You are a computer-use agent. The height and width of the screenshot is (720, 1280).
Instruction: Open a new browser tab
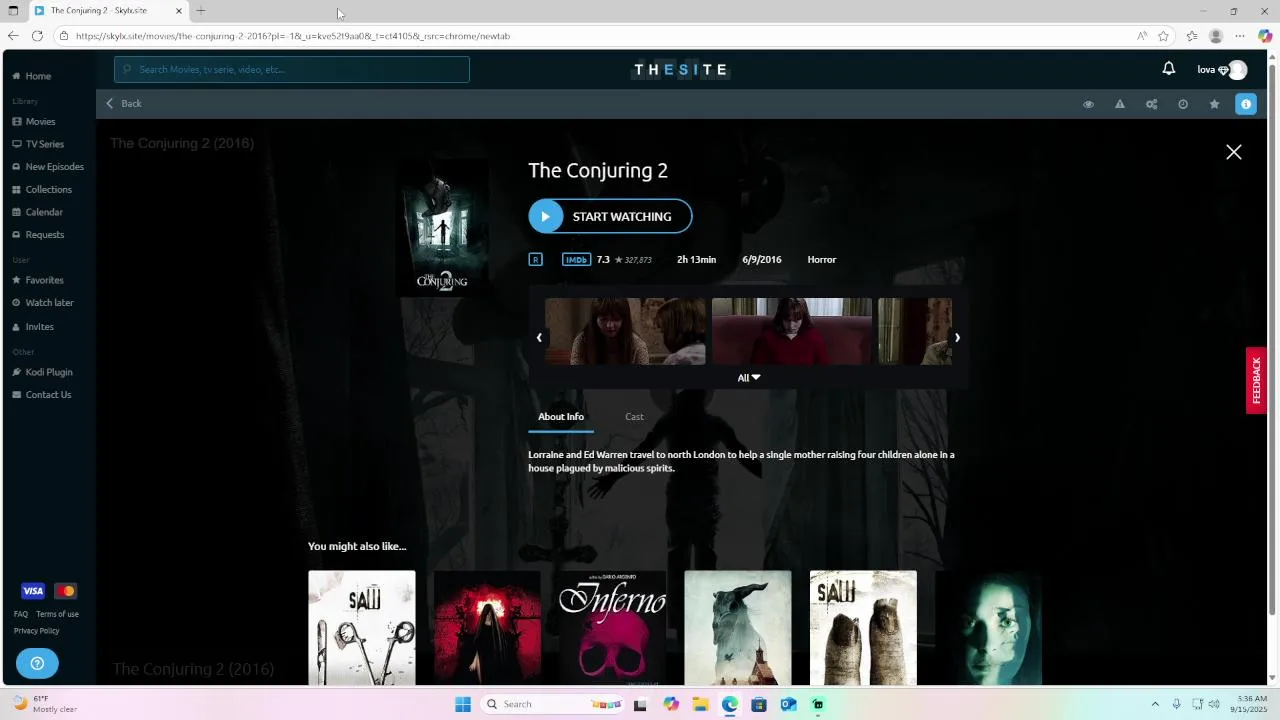201,11
